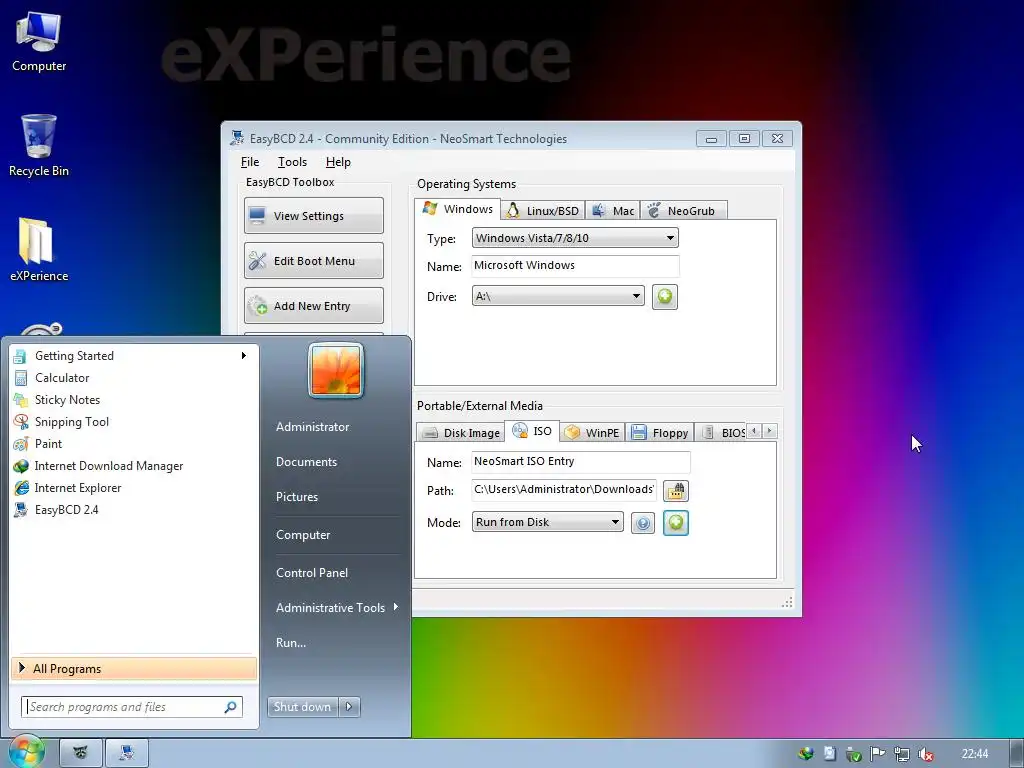Open Shut down options arrow
This screenshot has height=768, width=1024.
click(x=349, y=707)
